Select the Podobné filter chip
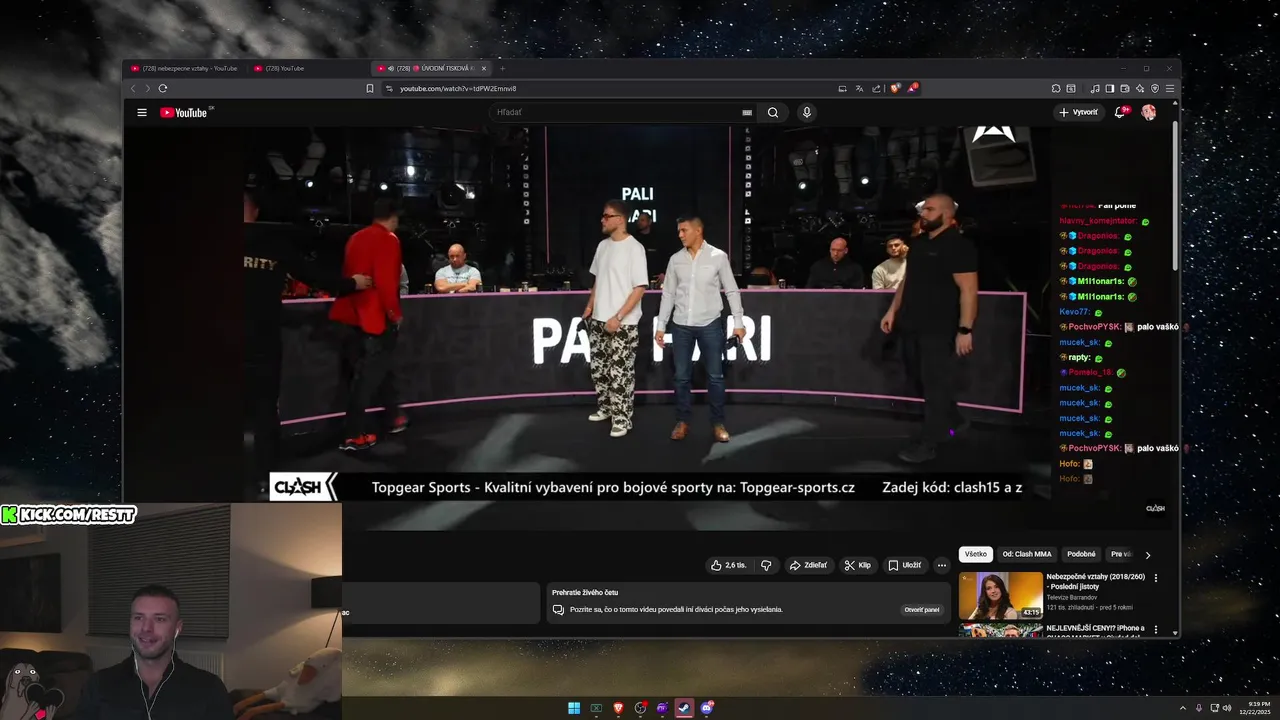 point(1081,554)
